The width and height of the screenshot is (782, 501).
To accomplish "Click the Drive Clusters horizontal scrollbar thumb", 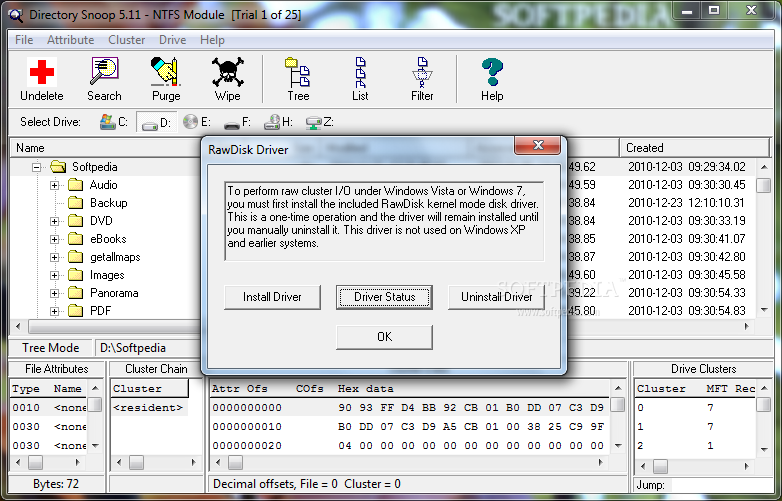I will tap(660, 466).
